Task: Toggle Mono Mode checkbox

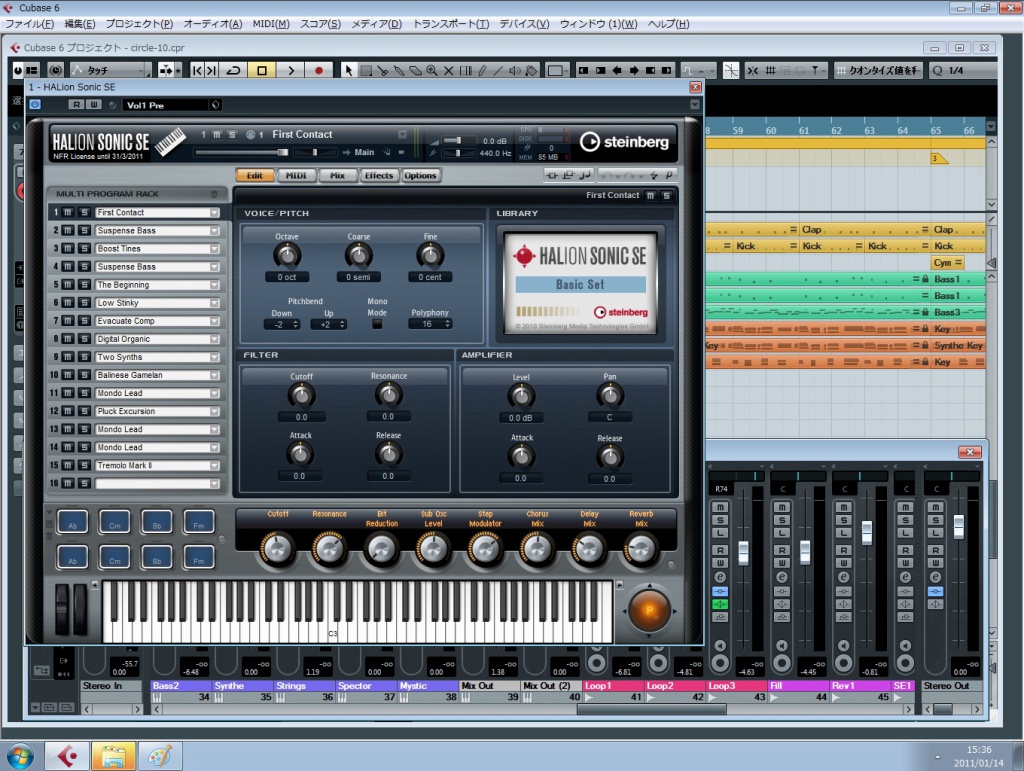Action: click(x=377, y=324)
